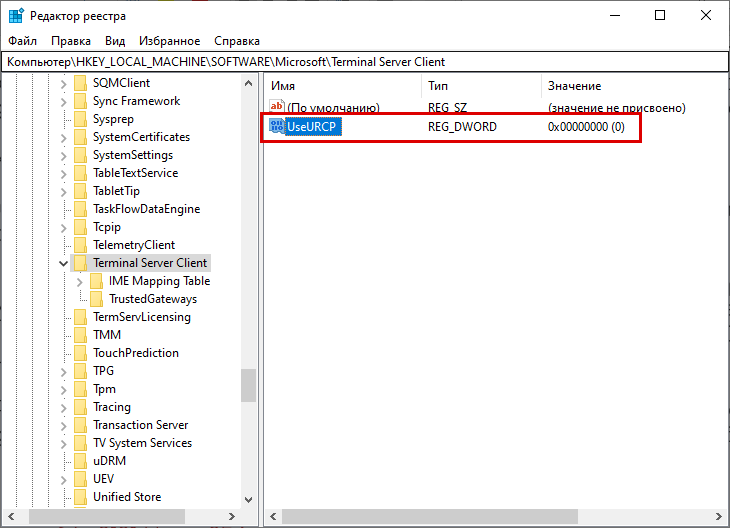Click the Имя column header
730x528 pixels.
pyautogui.click(x=343, y=86)
